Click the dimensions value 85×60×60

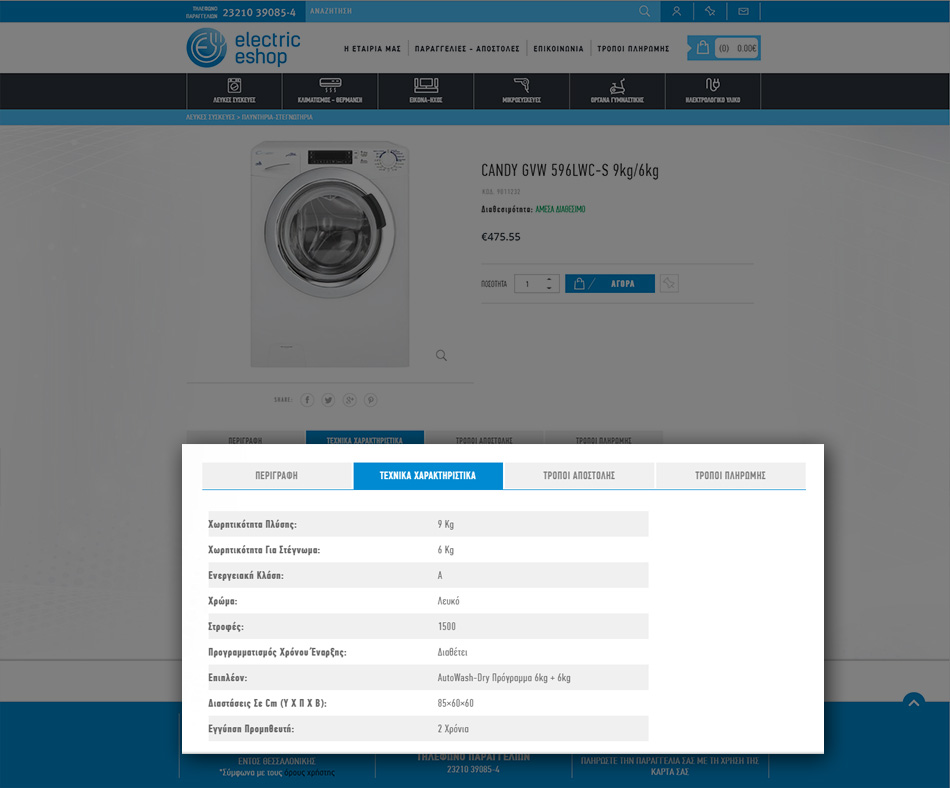pyautogui.click(x=456, y=703)
